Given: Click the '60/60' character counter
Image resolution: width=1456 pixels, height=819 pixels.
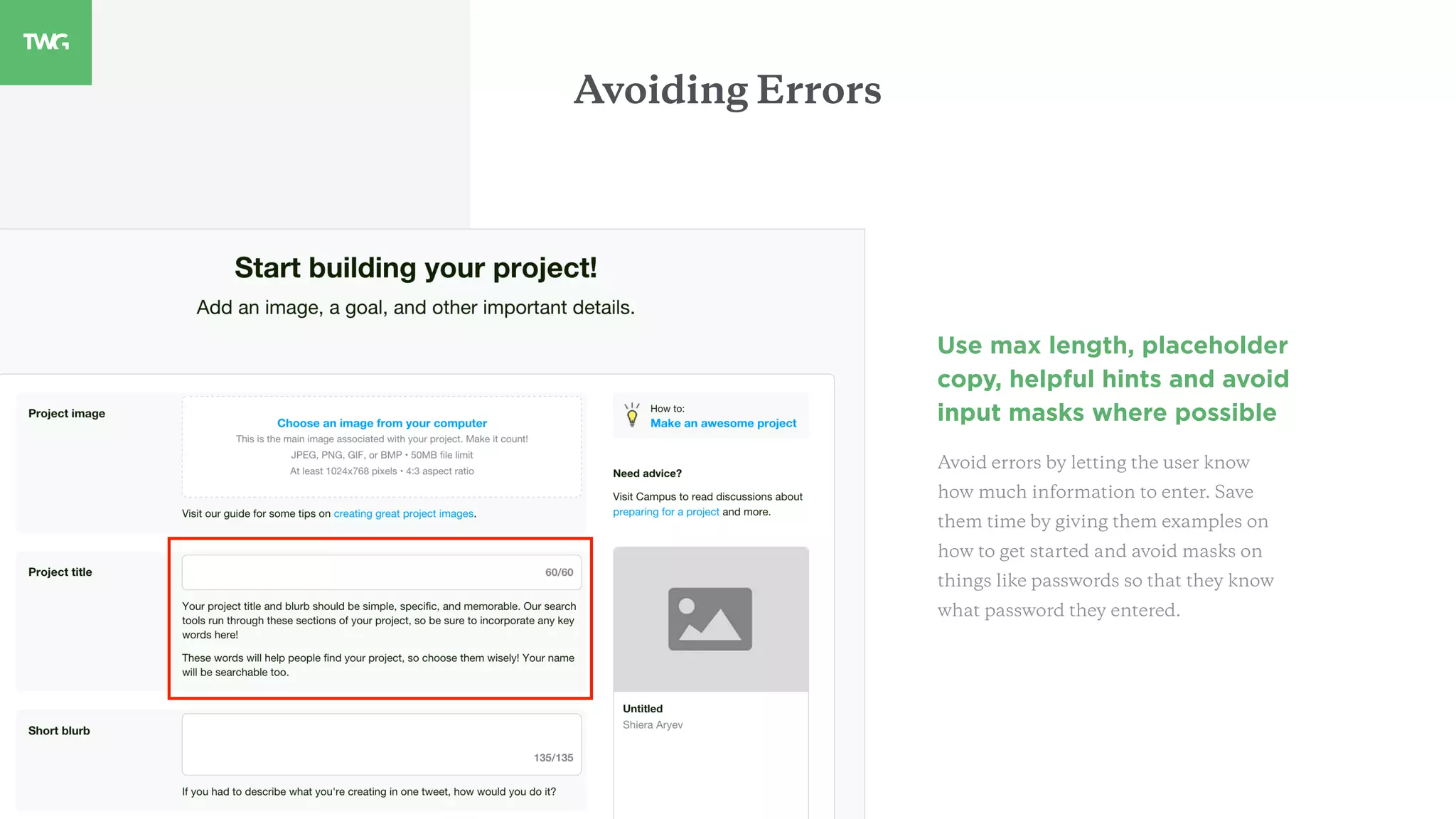Looking at the screenshot, I should [559, 572].
